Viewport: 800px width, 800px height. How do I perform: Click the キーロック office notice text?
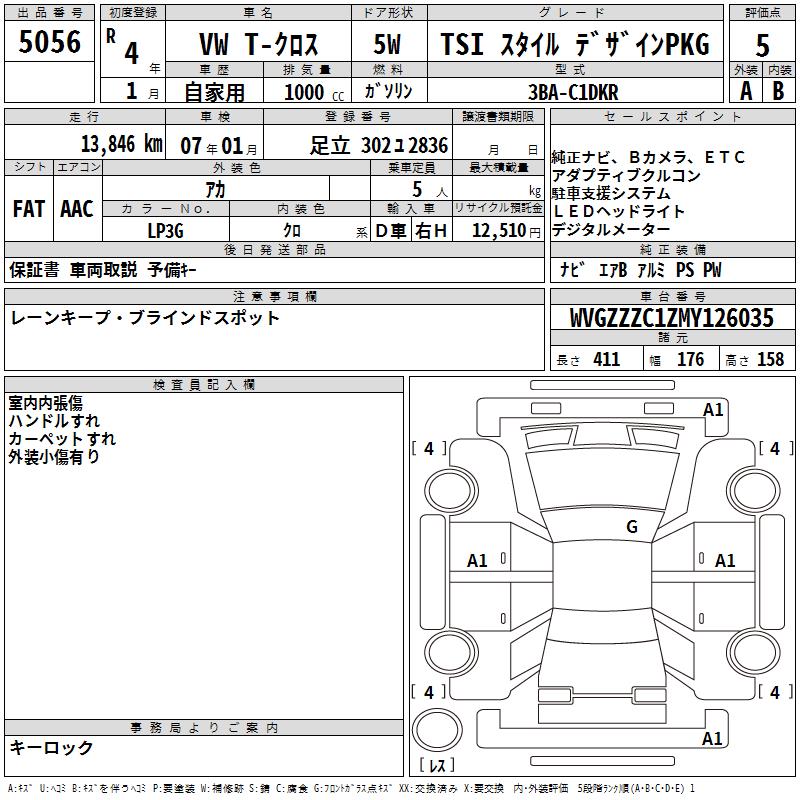(x=51, y=747)
